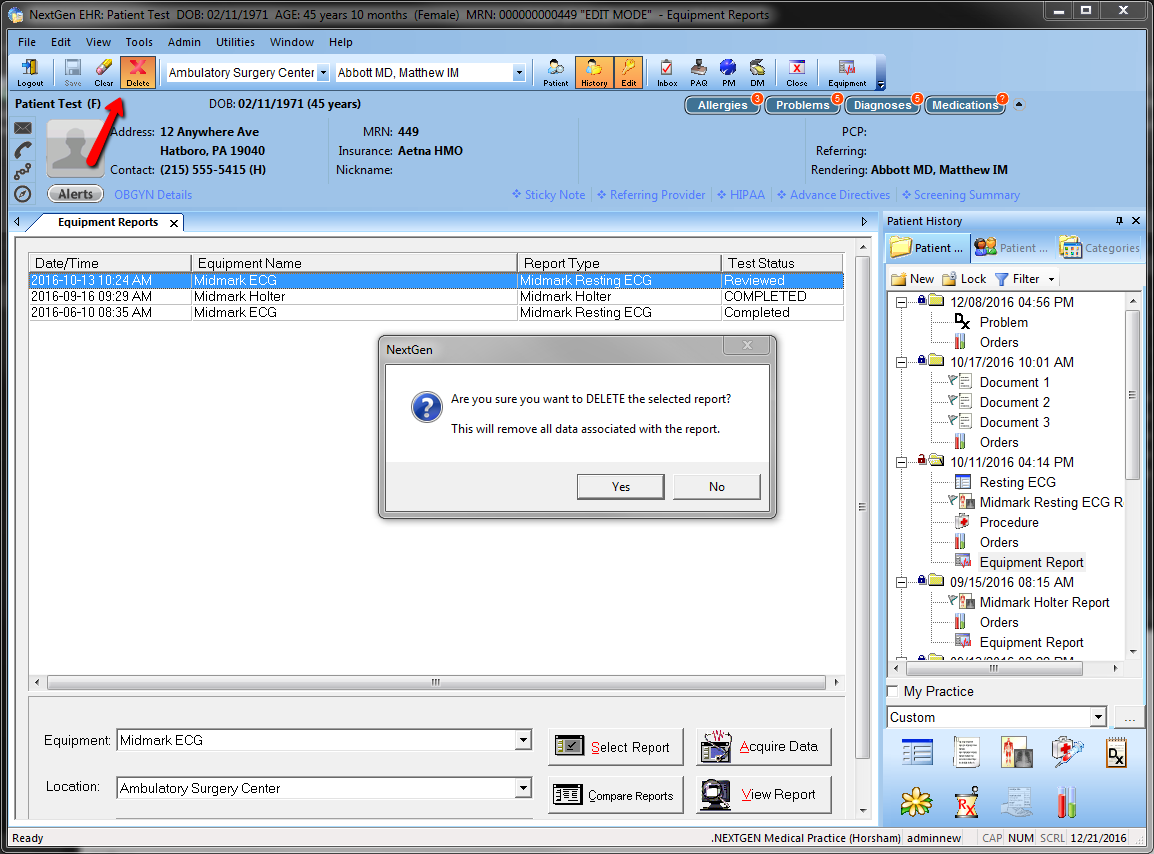
Task: Open the Admin menu
Action: tap(184, 42)
